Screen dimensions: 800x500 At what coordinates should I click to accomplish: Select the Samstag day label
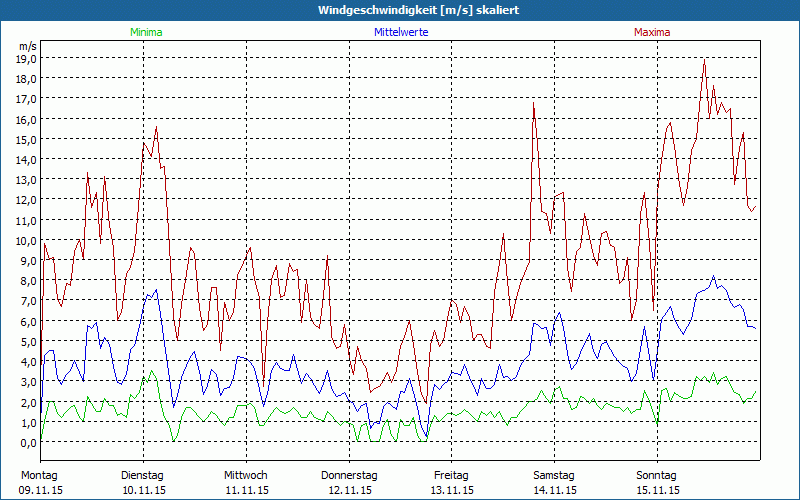[x=554, y=475]
